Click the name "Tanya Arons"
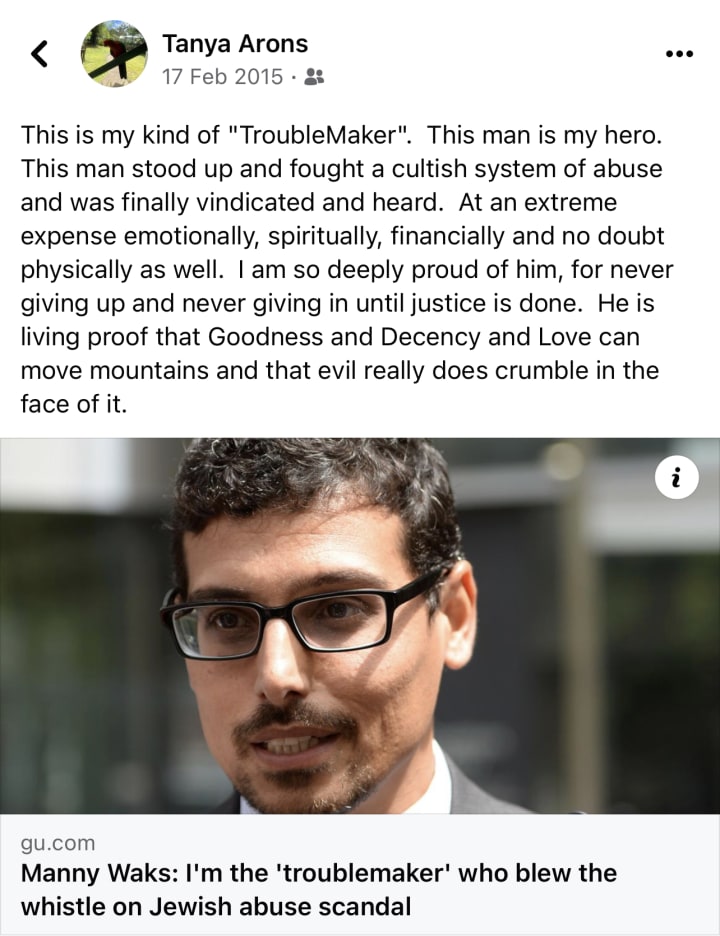720x936 pixels. 235,44
